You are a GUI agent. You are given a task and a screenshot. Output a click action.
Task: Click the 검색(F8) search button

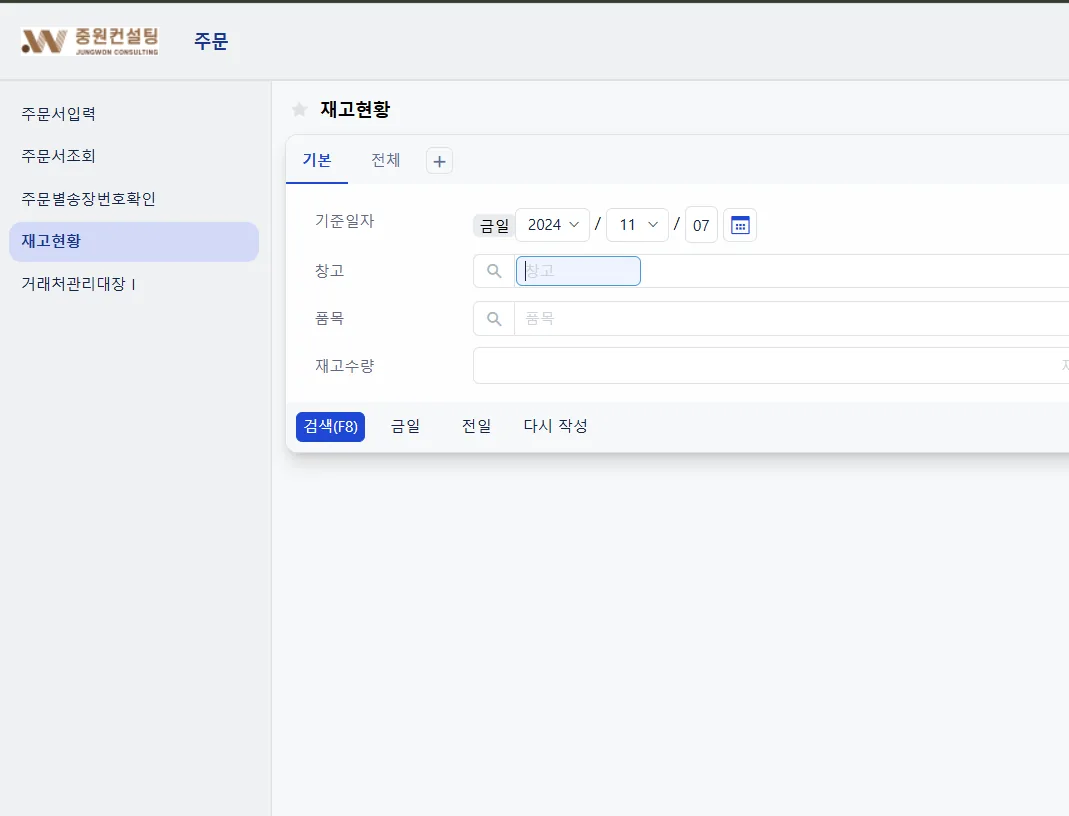coord(331,427)
